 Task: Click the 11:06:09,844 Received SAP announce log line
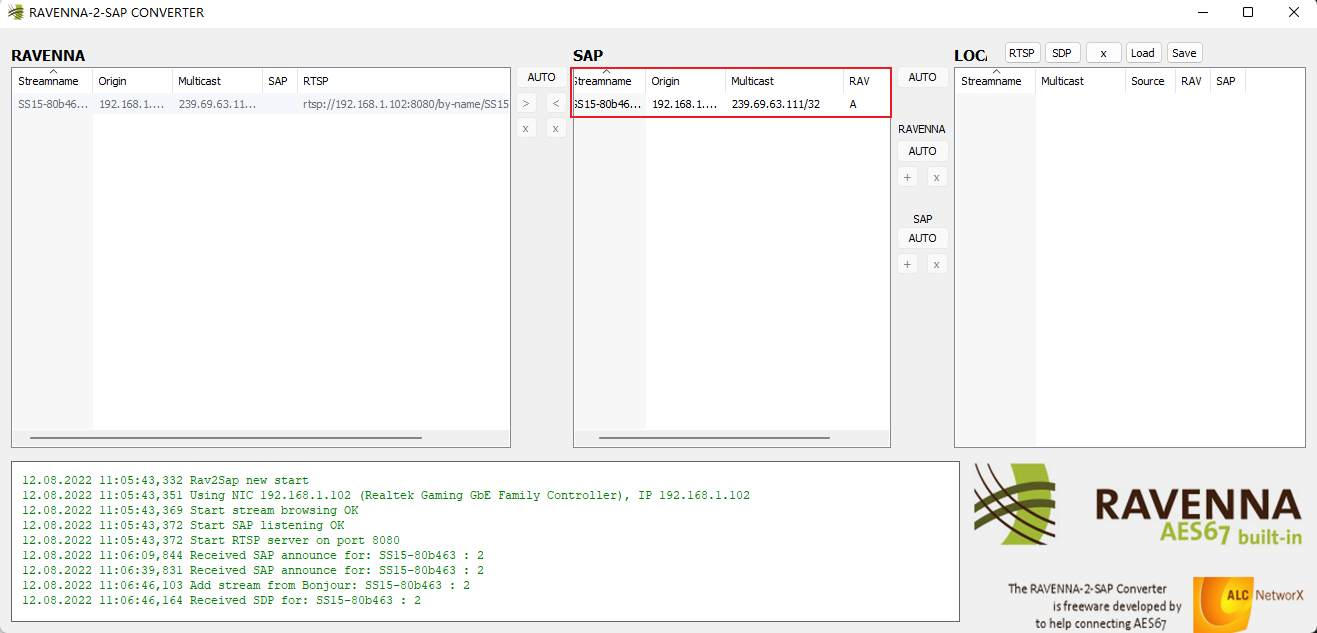pyautogui.click(x=253, y=555)
